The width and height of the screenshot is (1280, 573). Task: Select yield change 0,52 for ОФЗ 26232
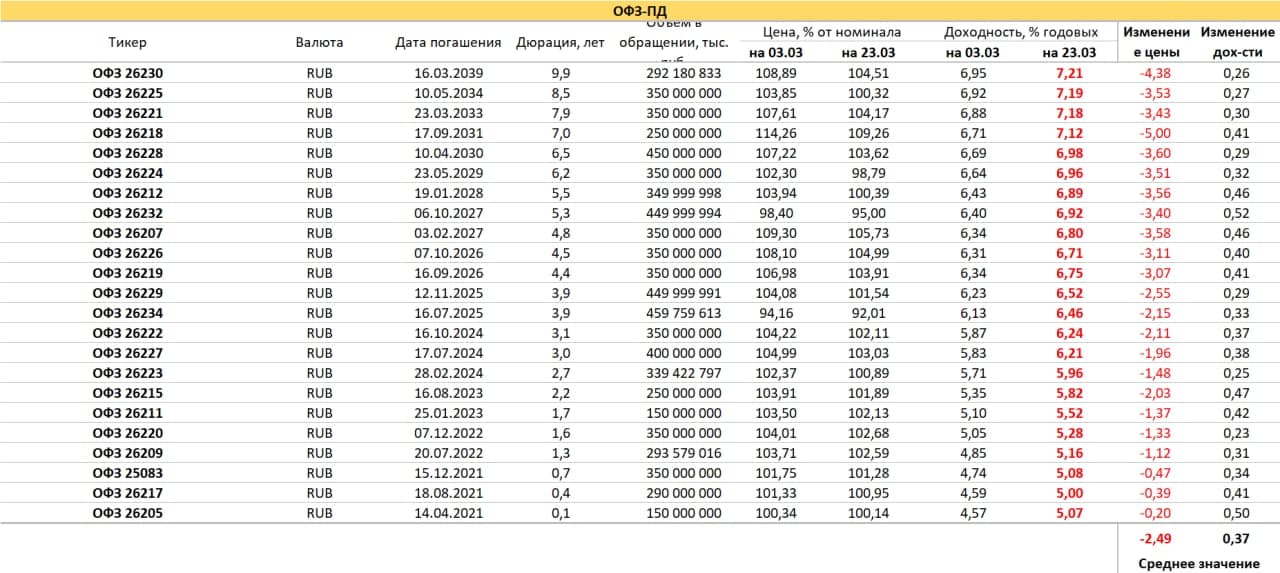(1236, 213)
